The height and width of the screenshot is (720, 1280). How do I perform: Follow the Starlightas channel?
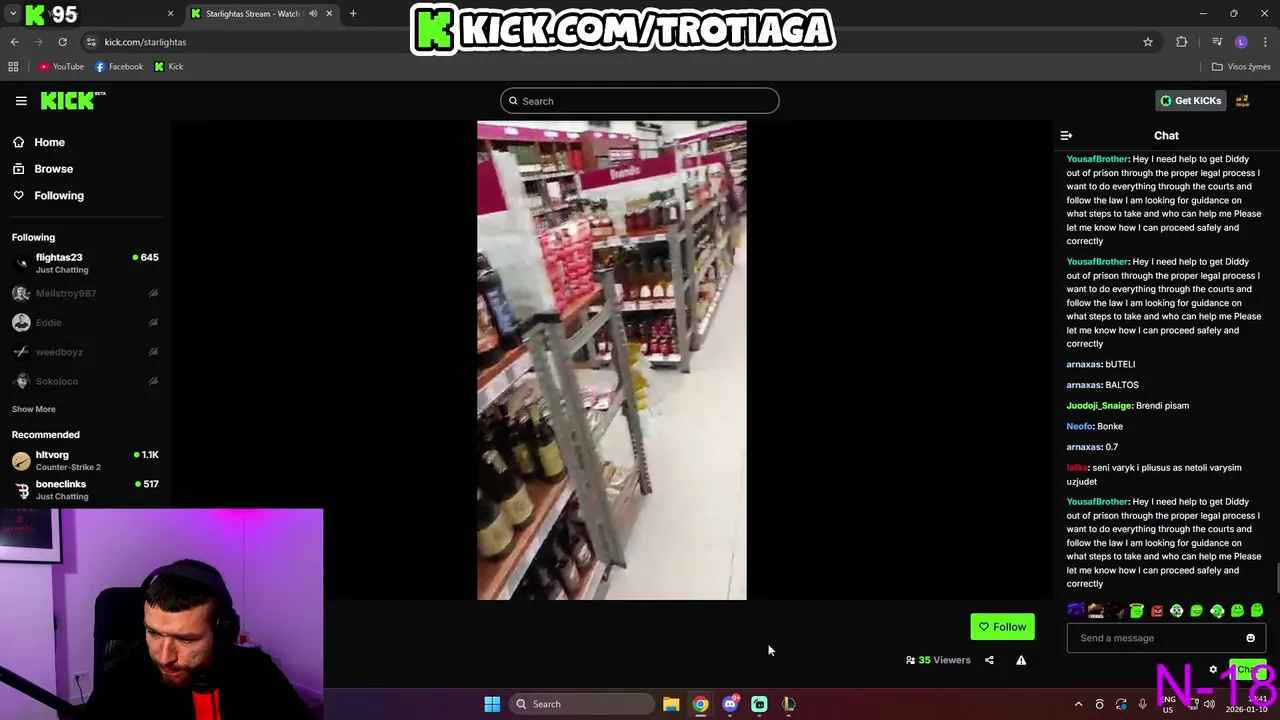coord(1002,627)
